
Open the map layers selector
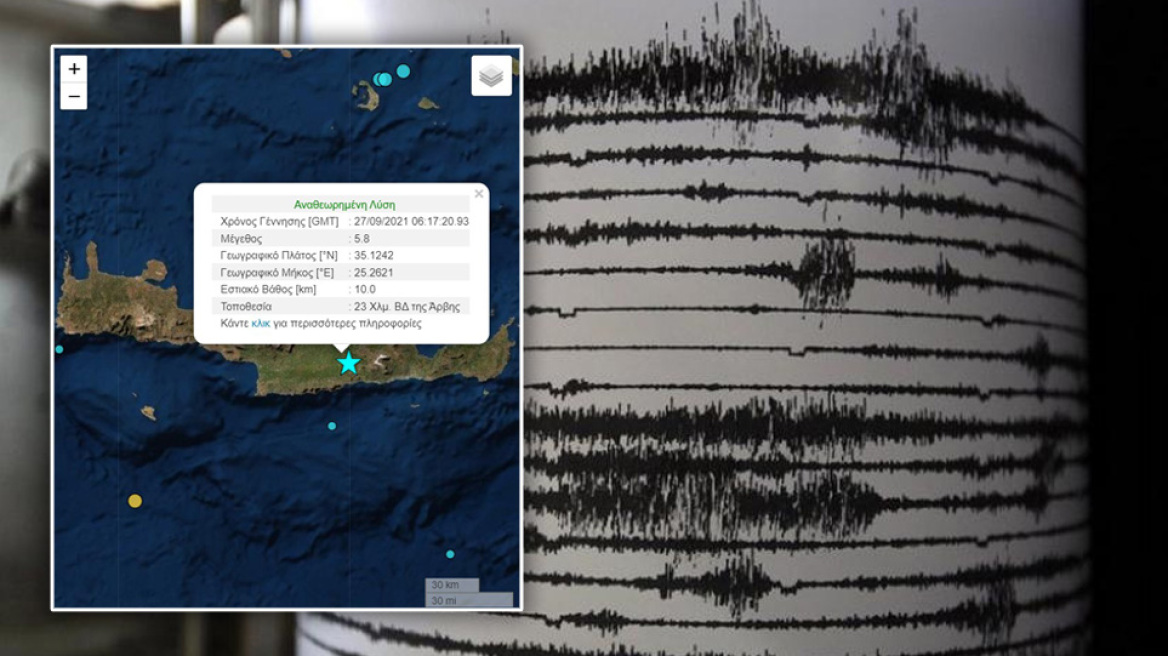pyautogui.click(x=491, y=76)
